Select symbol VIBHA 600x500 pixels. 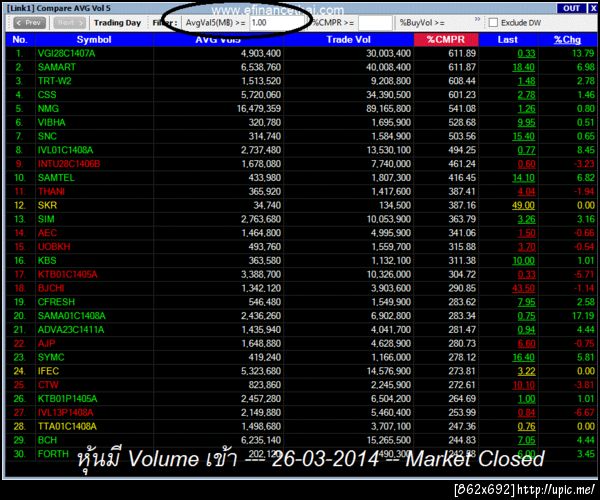51,122
